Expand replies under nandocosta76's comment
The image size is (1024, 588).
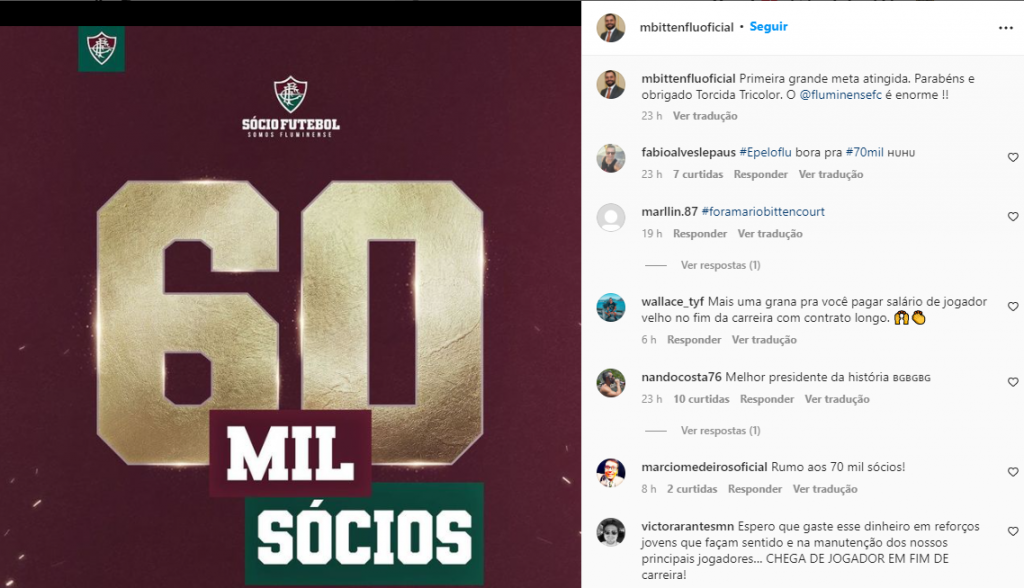pos(720,431)
